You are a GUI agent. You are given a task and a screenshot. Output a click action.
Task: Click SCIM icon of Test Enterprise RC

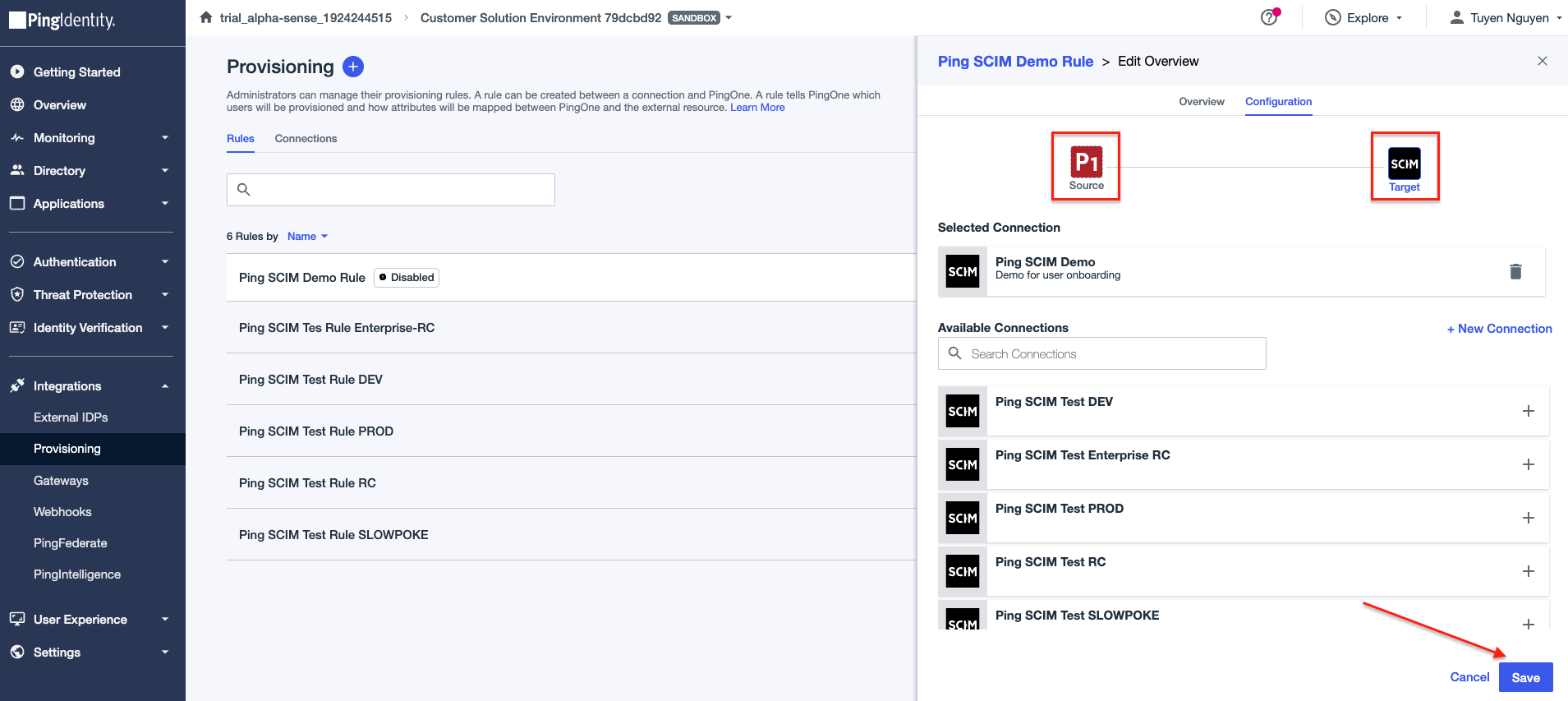963,464
